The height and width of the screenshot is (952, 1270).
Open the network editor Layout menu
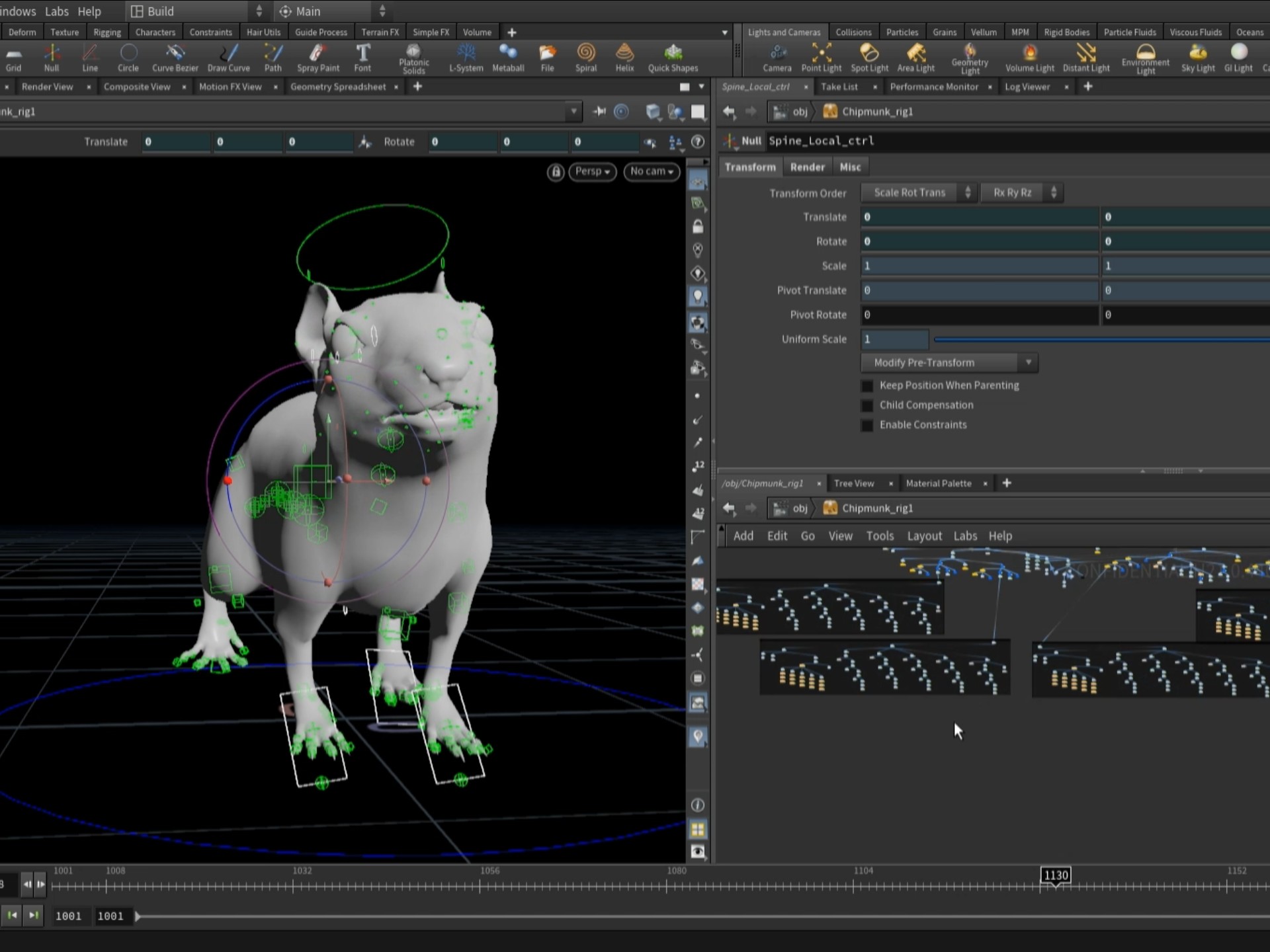pyautogui.click(x=924, y=536)
